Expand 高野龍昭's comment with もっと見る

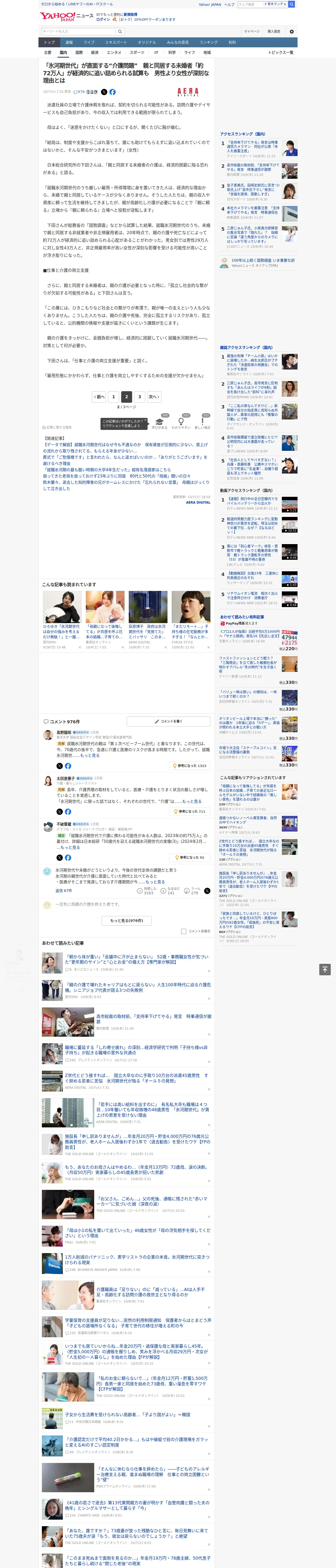coord(90,756)
